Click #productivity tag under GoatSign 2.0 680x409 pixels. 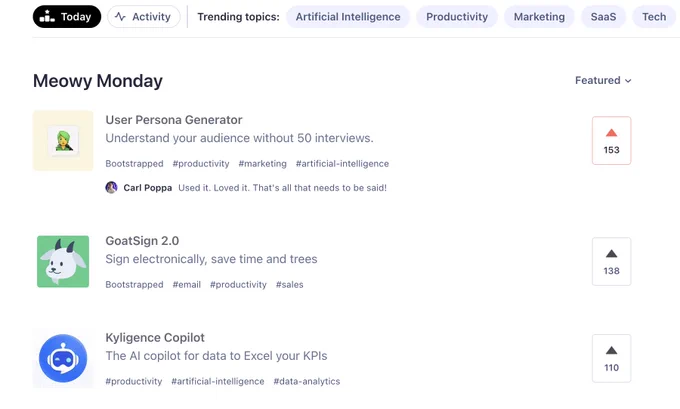[x=238, y=285]
